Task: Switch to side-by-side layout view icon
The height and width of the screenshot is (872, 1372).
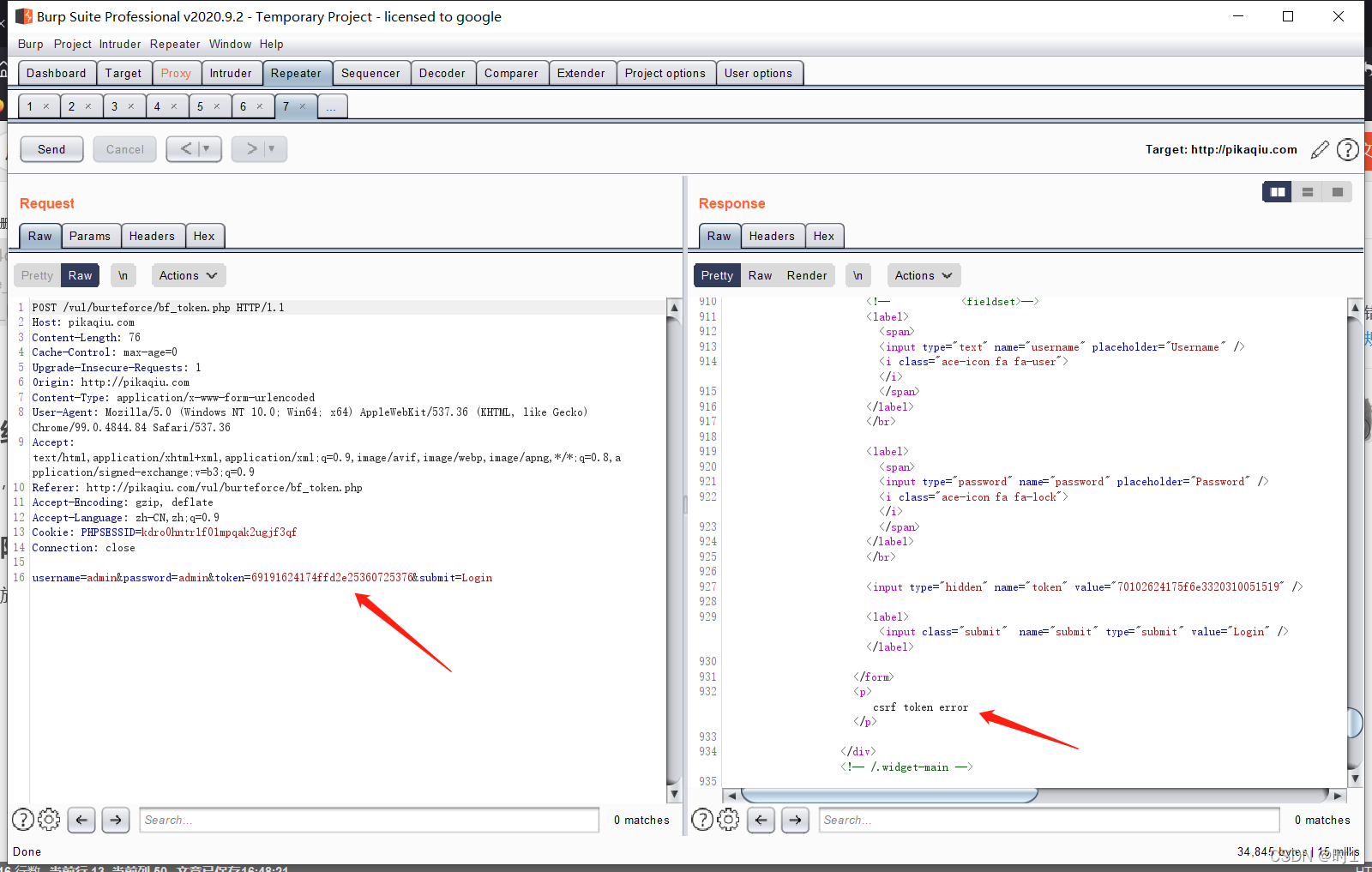Action: click(1278, 192)
